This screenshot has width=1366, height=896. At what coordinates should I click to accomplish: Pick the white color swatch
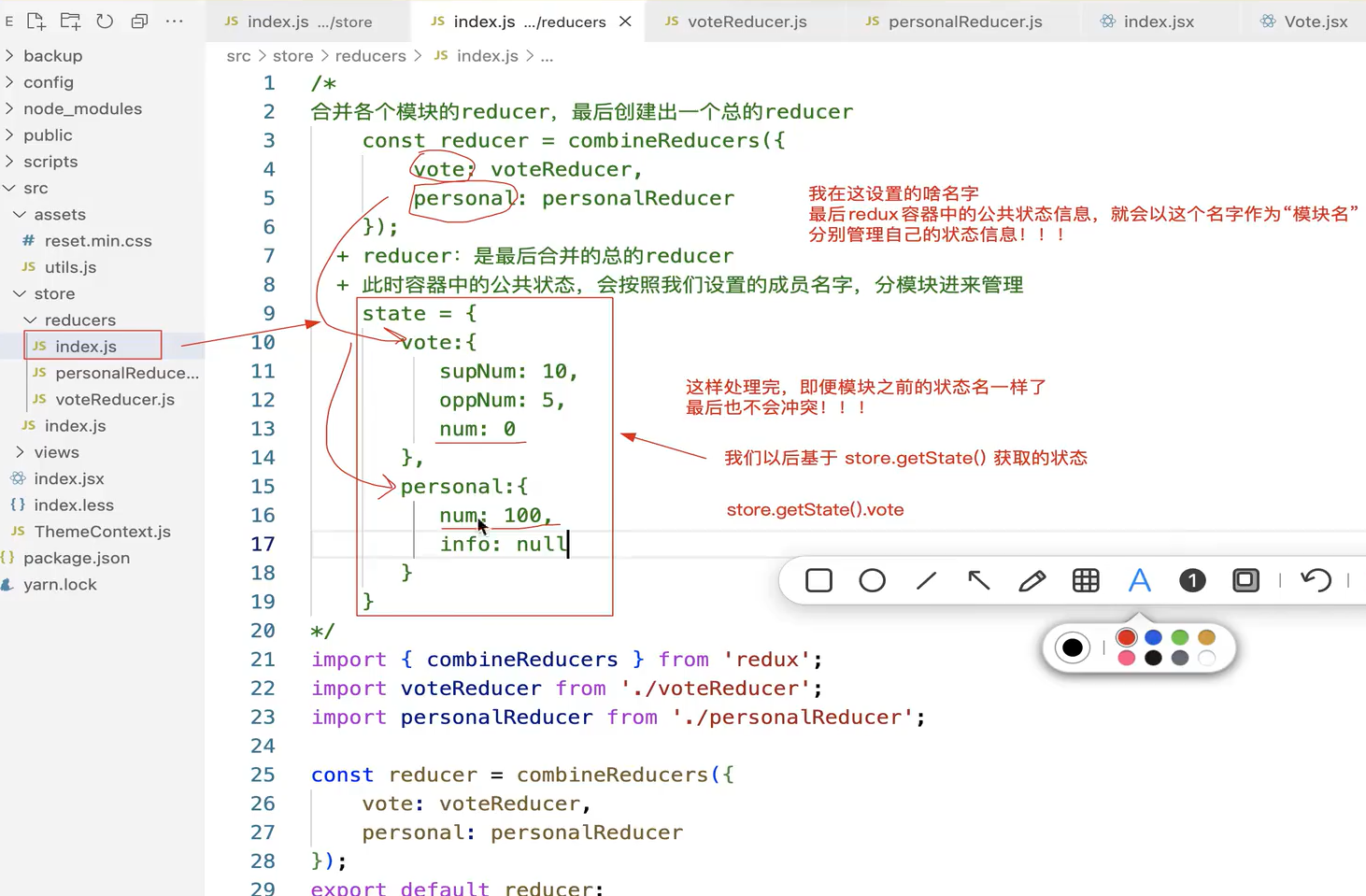(1206, 659)
